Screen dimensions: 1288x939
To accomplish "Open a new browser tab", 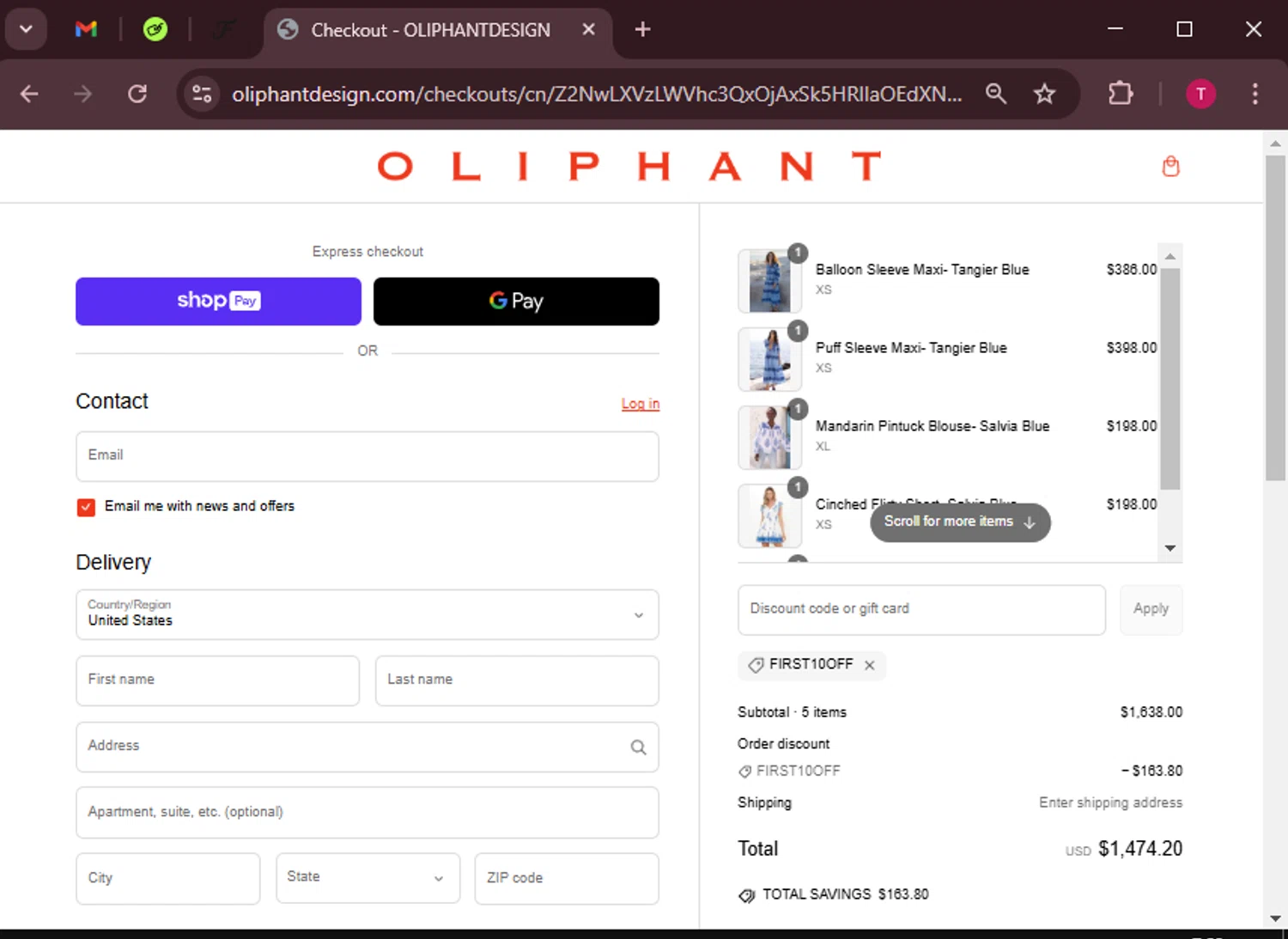I will [x=642, y=29].
